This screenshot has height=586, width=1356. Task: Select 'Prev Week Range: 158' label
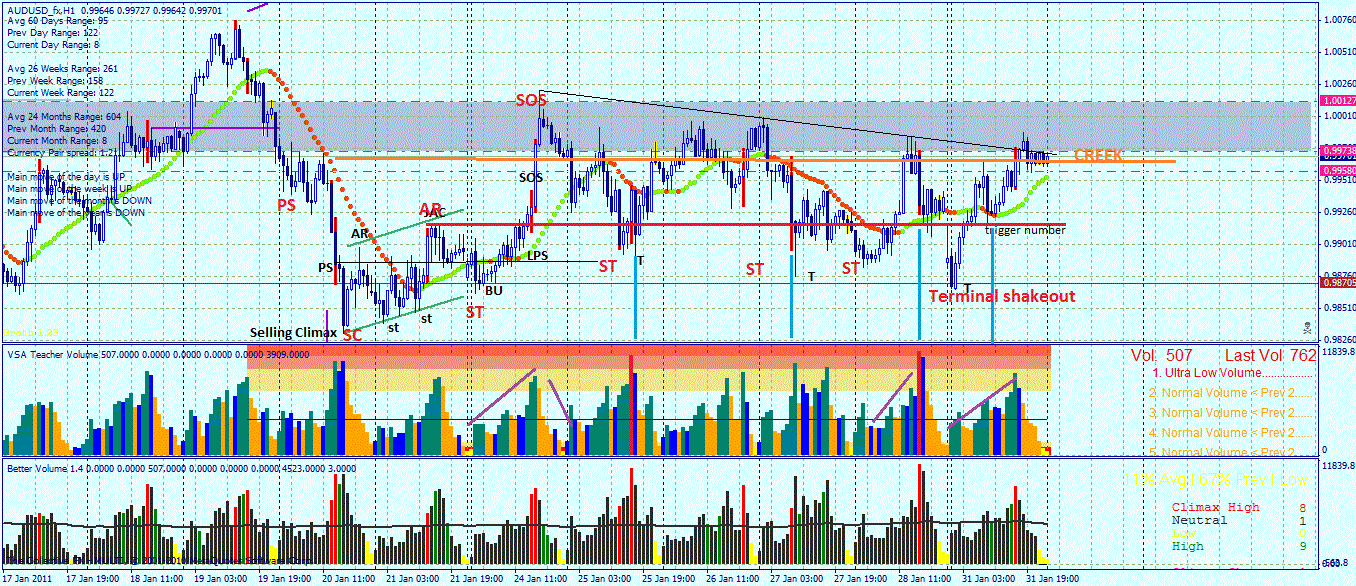(55, 81)
